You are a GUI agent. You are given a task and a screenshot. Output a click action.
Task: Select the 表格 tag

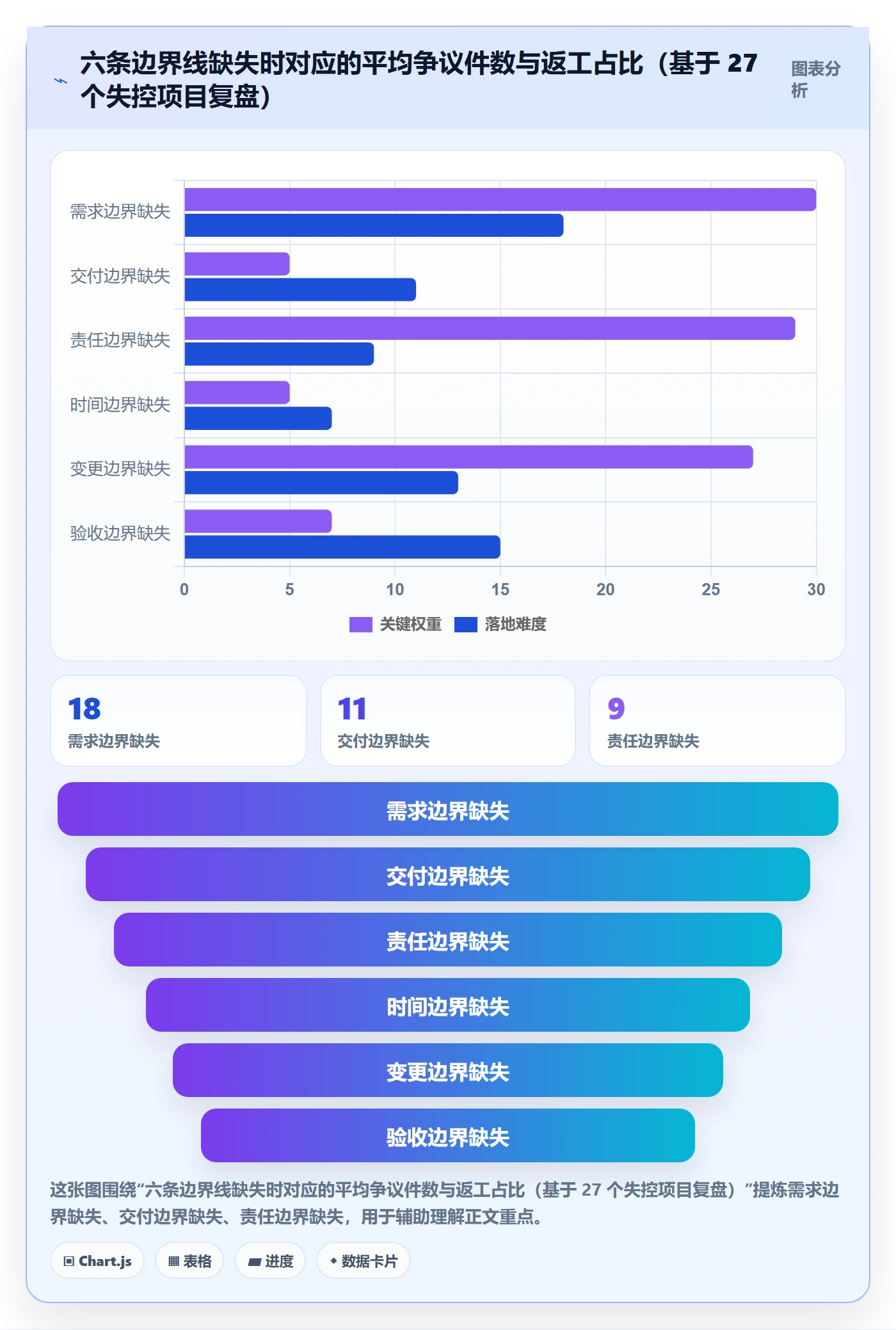coord(189,1261)
